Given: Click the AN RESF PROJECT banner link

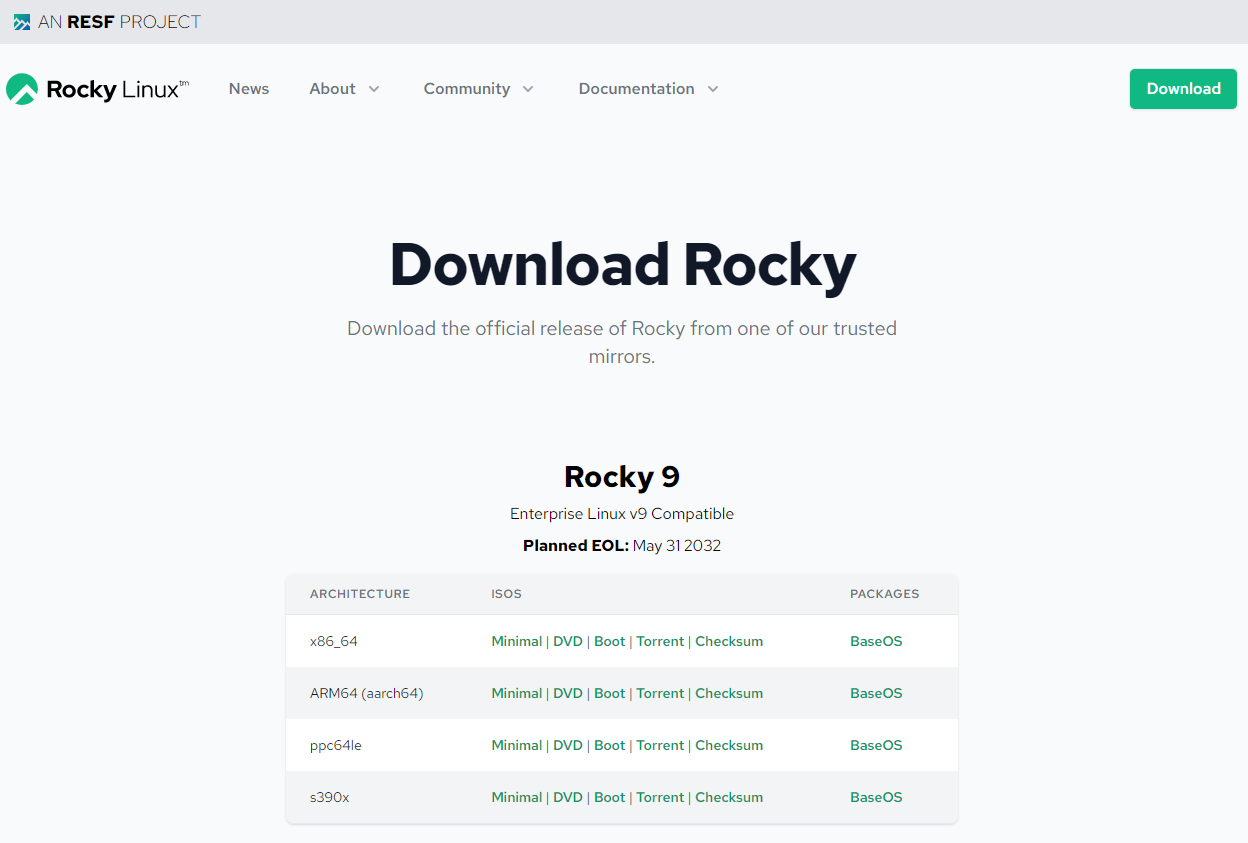Looking at the screenshot, I should 106,21.
